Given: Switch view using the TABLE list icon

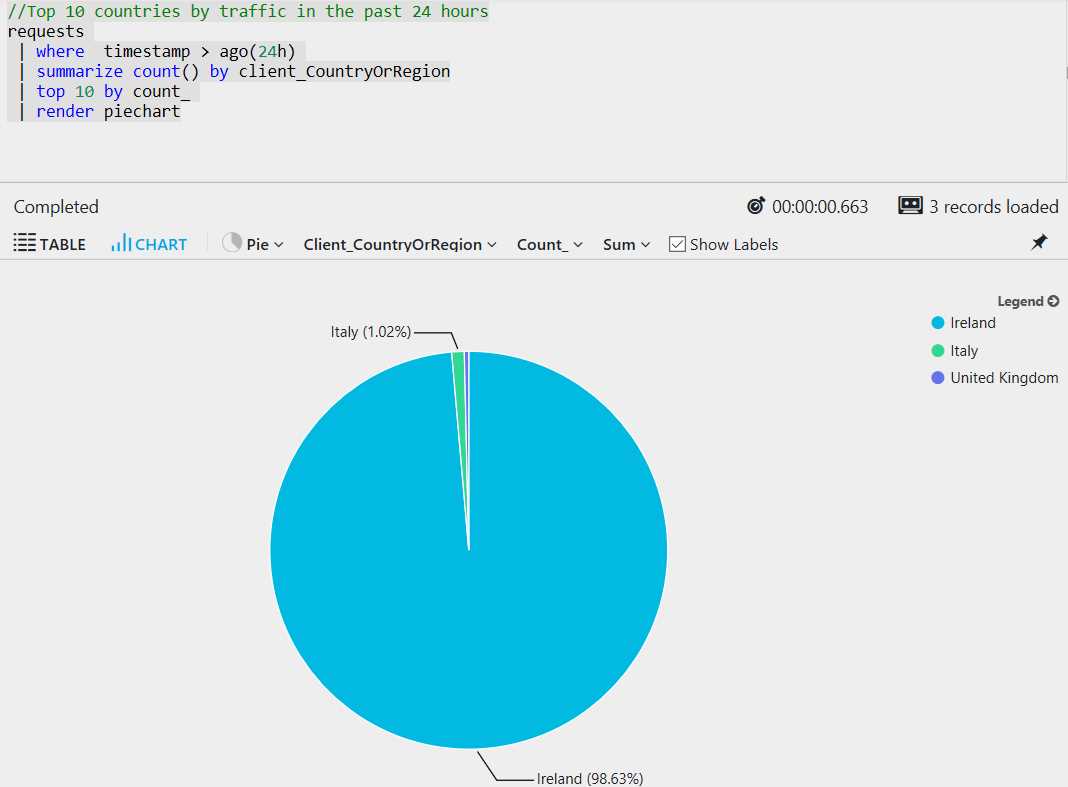Looking at the screenshot, I should pyautogui.click(x=25, y=243).
